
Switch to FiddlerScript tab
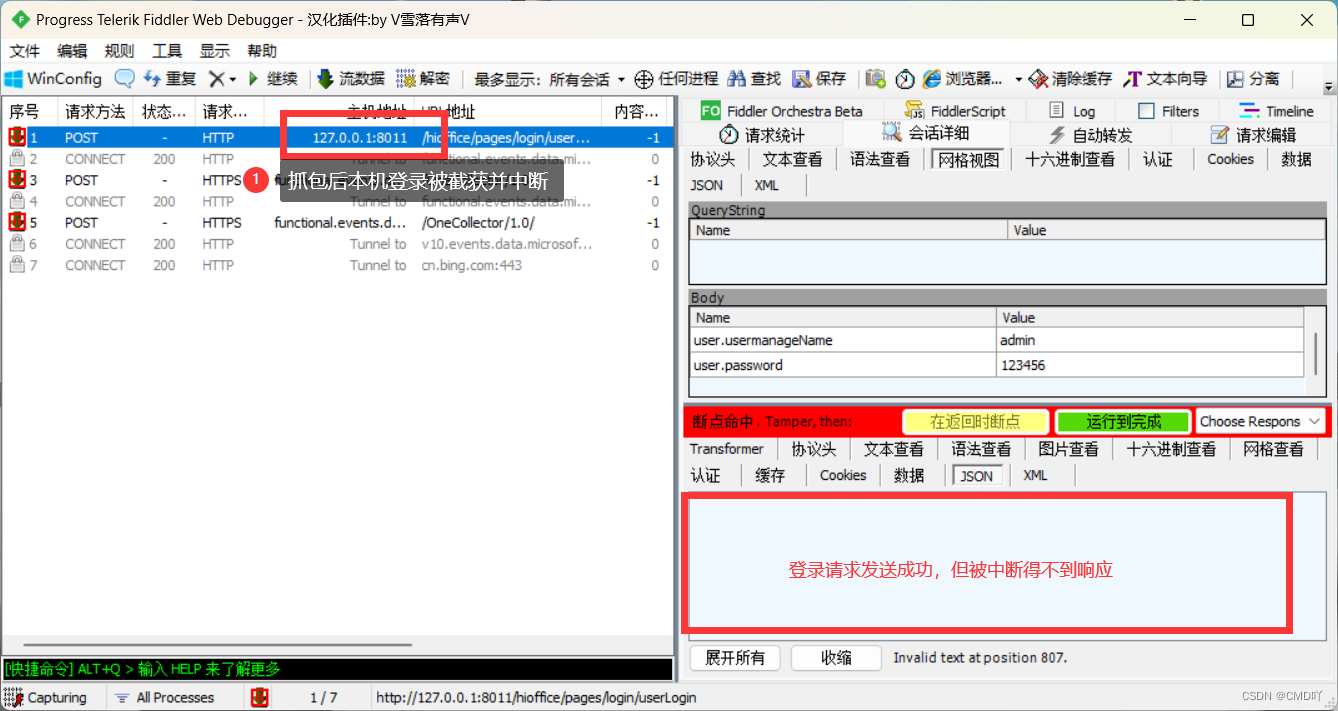tap(955, 110)
